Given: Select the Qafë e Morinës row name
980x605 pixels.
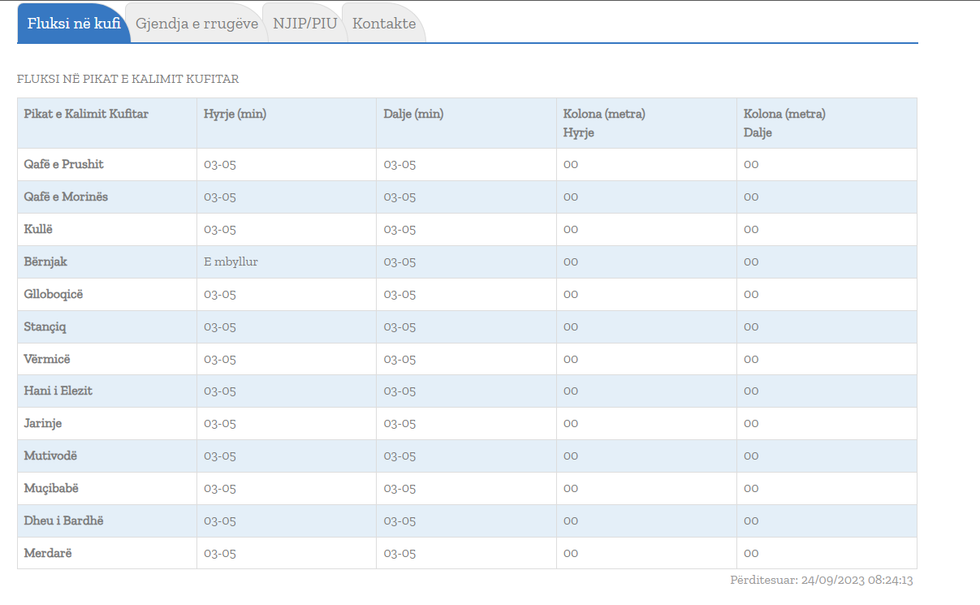Looking at the screenshot, I should tap(66, 197).
